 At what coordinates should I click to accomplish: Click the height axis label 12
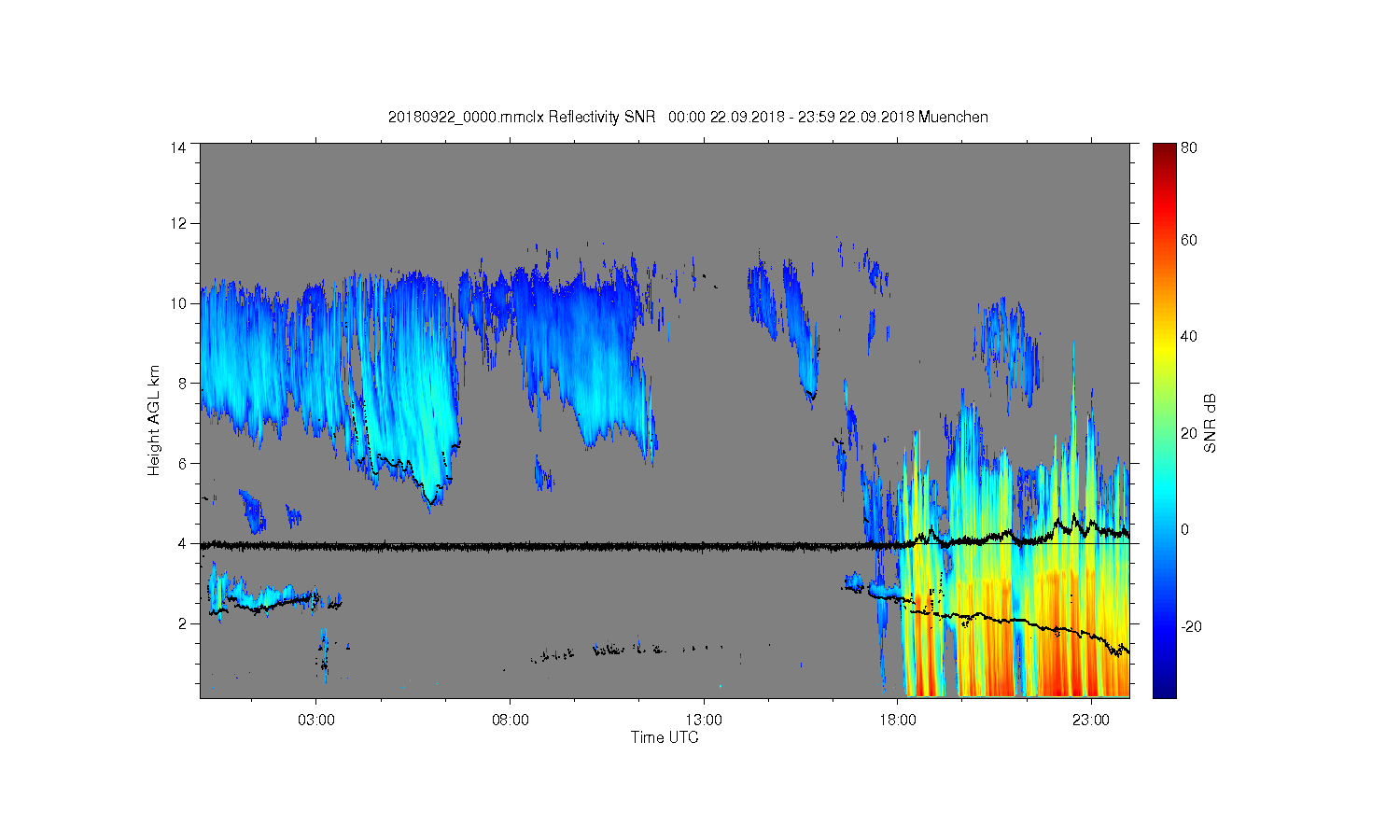(x=178, y=223)
